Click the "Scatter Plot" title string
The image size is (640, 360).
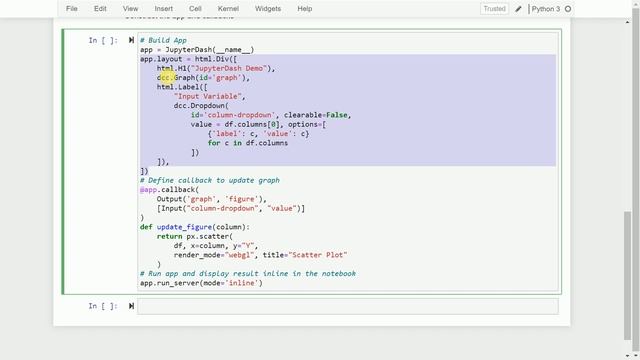click(x=318, y=255)
